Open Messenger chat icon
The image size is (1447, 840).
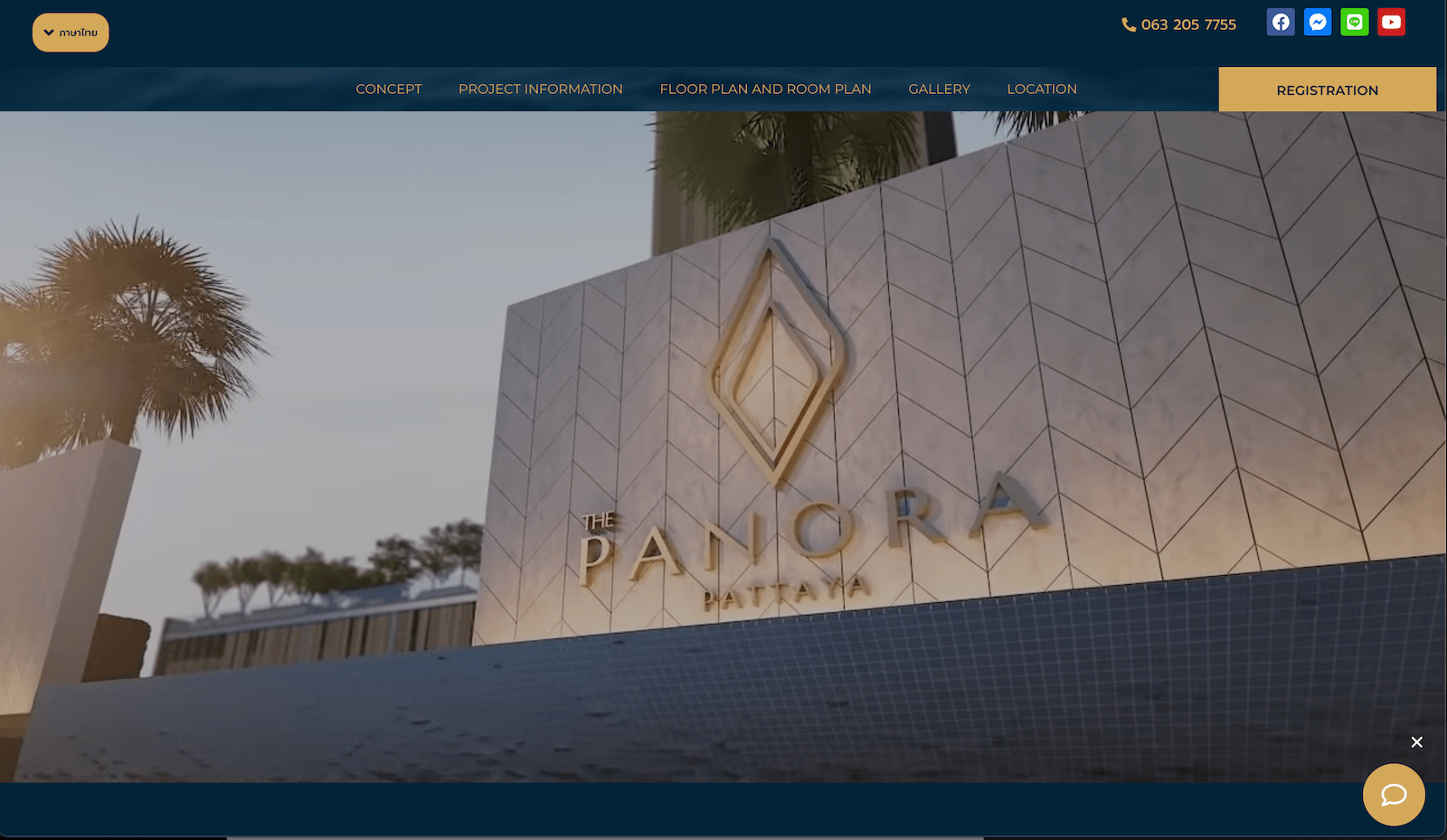click(1318, 23)
